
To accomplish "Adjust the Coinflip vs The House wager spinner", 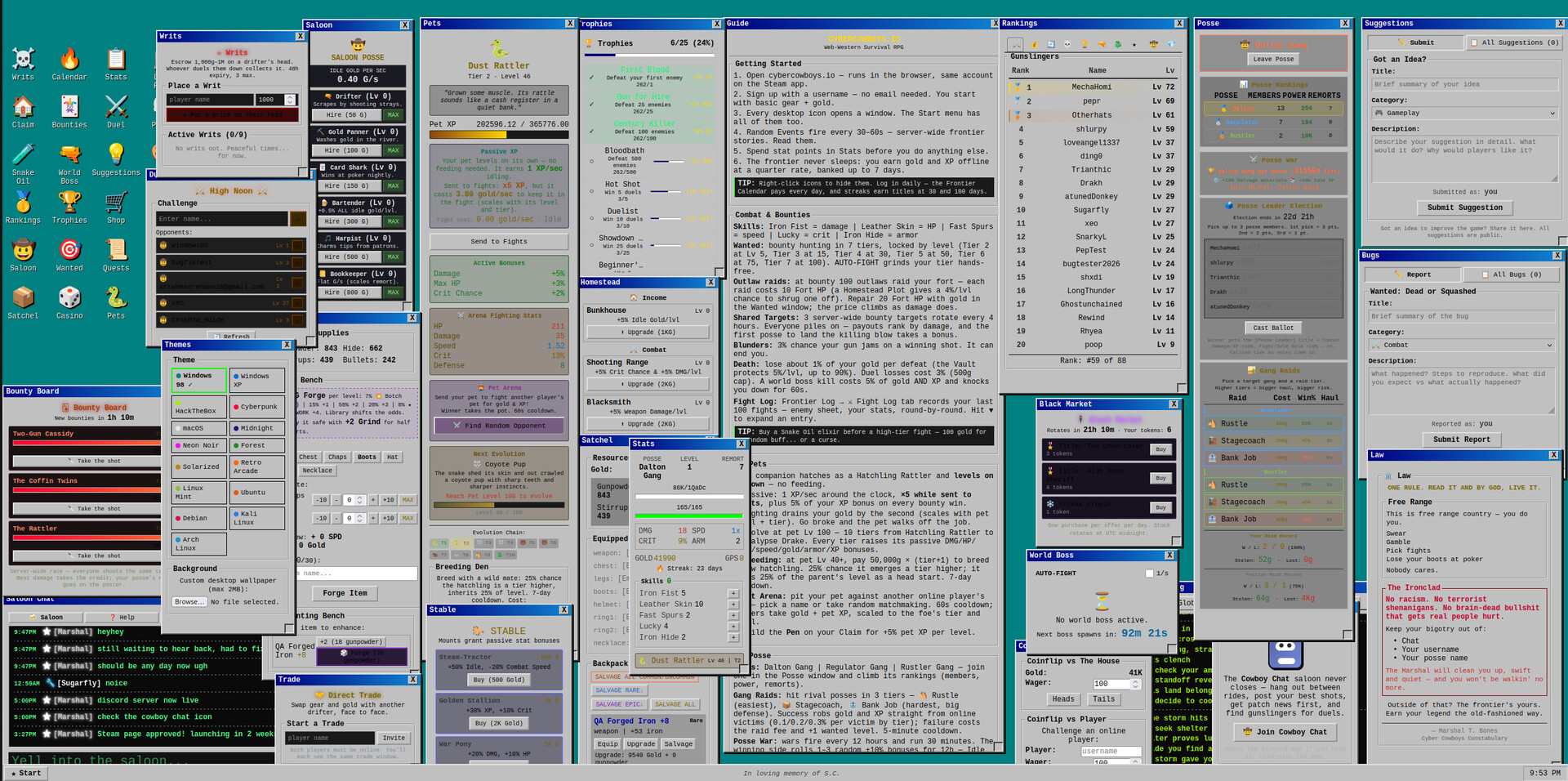I will tap(1135, 684).
